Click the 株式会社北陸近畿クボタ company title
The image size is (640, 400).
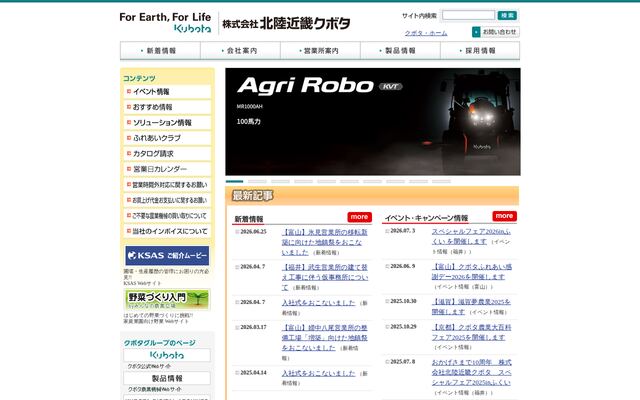286,23
